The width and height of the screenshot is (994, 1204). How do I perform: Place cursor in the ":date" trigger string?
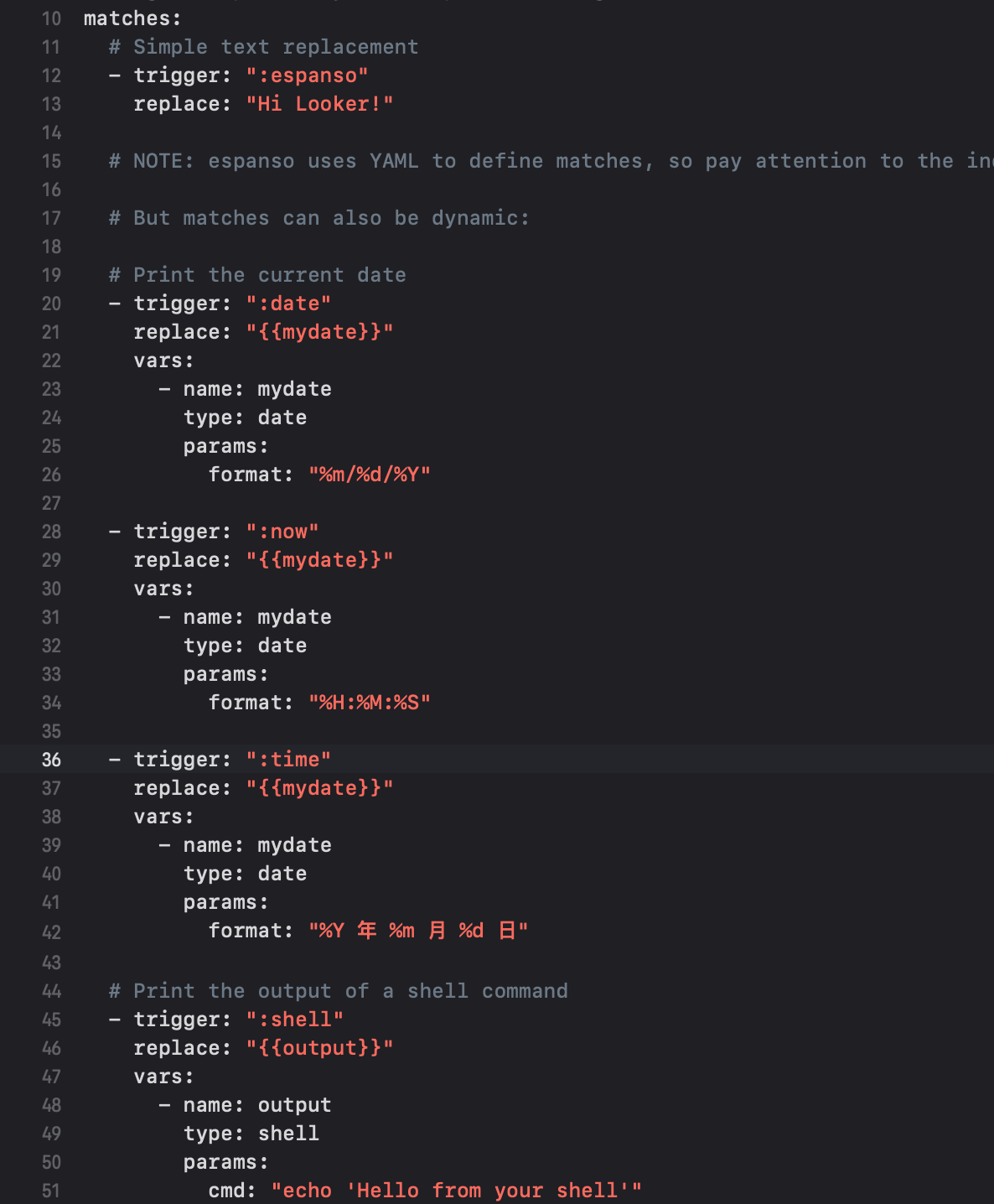click(x=288, y=304)
